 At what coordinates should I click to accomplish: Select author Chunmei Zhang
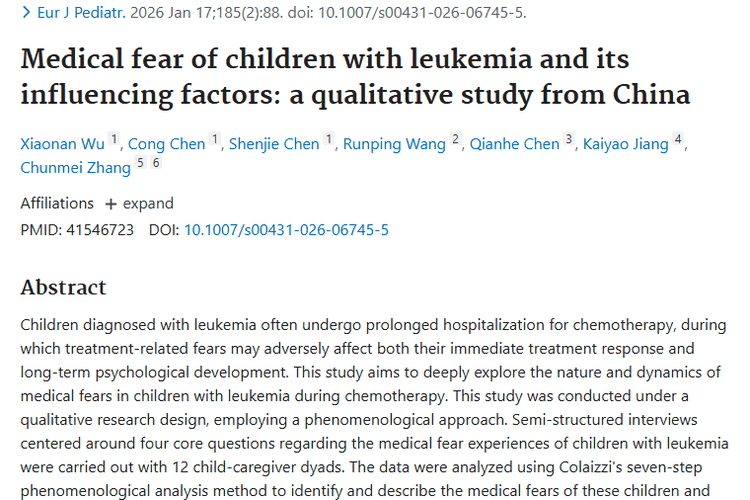(x=75, y=168)
